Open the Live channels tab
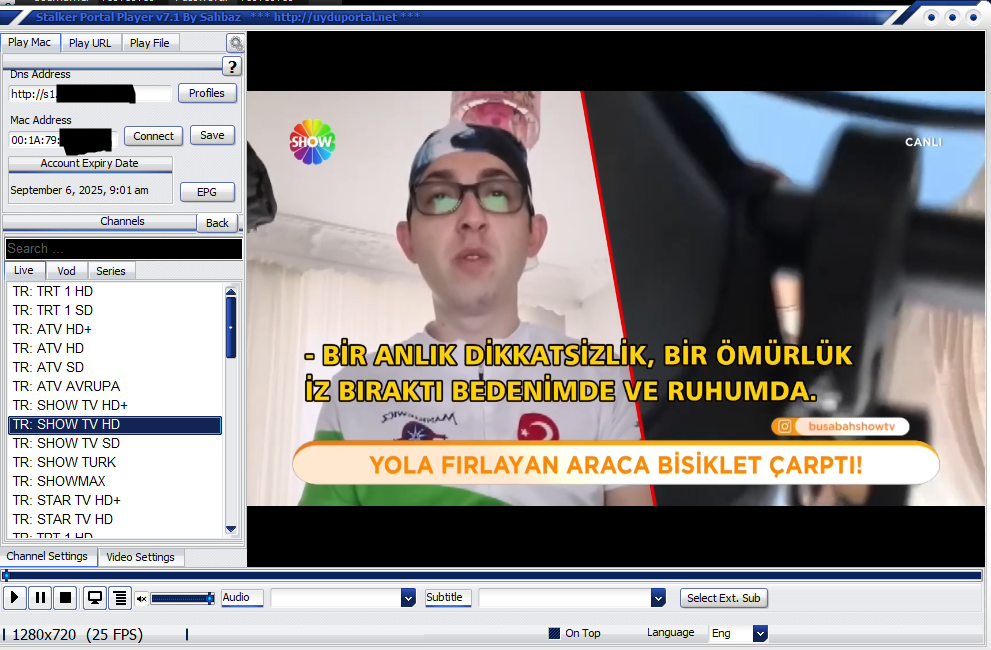 (x=24, y=270)
